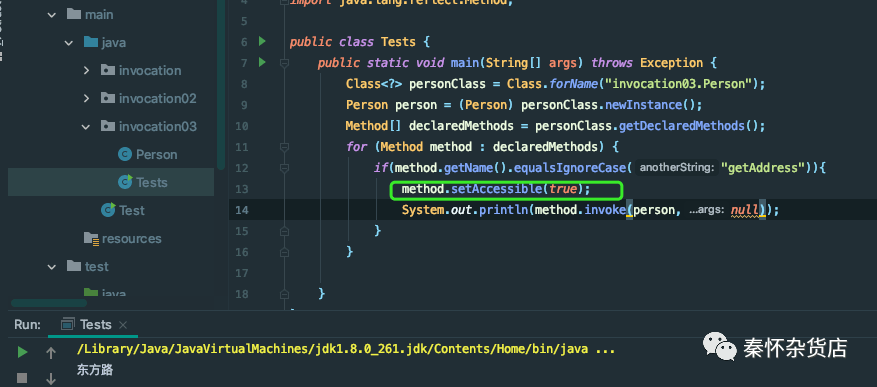Click "getAddress" string literal
Viewport: 877px width, 387px height.
(x=763, y=168)
